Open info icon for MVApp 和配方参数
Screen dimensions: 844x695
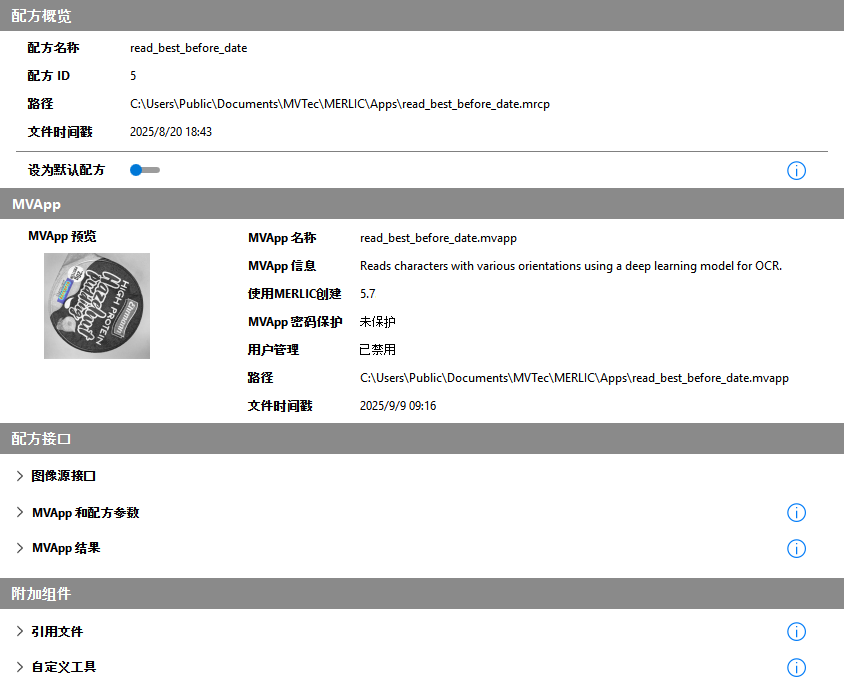(x=796, y=513)
